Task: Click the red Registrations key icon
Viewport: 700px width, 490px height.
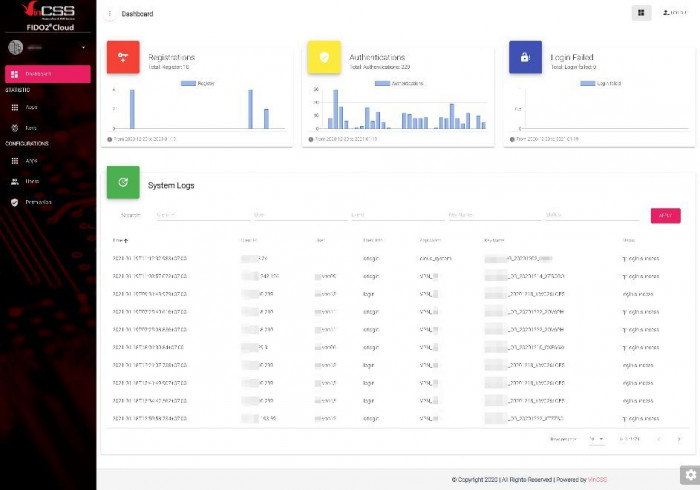Action: coord(123,57)
